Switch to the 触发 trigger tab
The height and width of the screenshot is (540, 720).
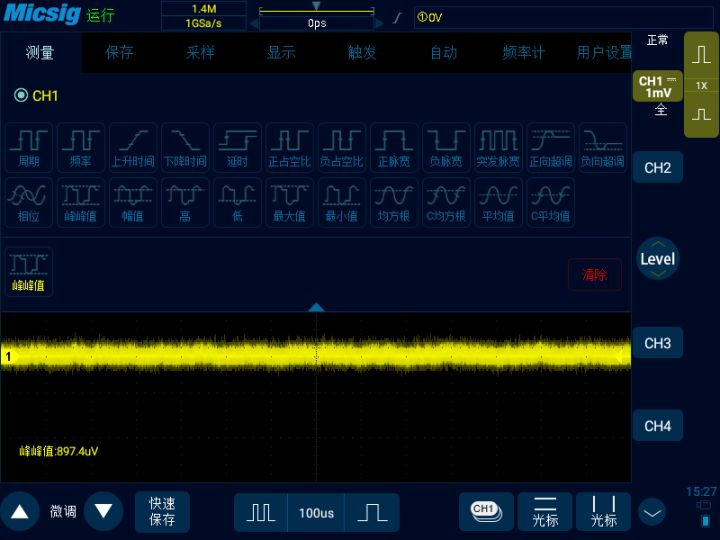click(362, 52)
